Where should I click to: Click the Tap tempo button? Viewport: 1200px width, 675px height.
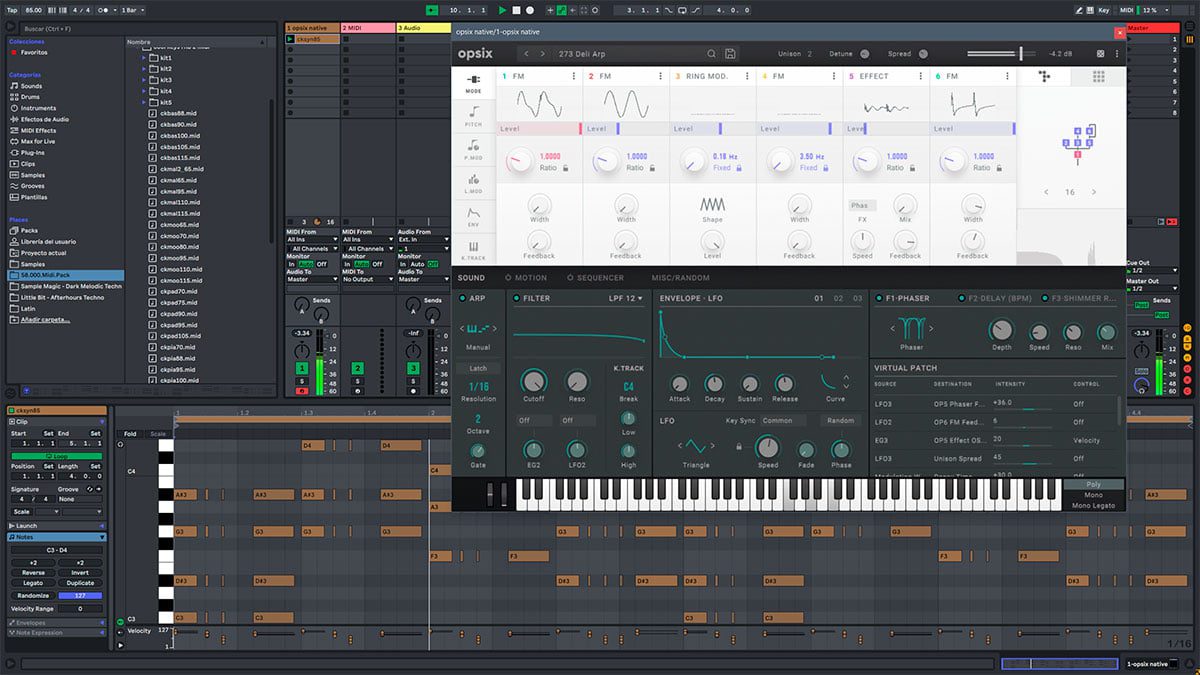click(x=13, y=10)
